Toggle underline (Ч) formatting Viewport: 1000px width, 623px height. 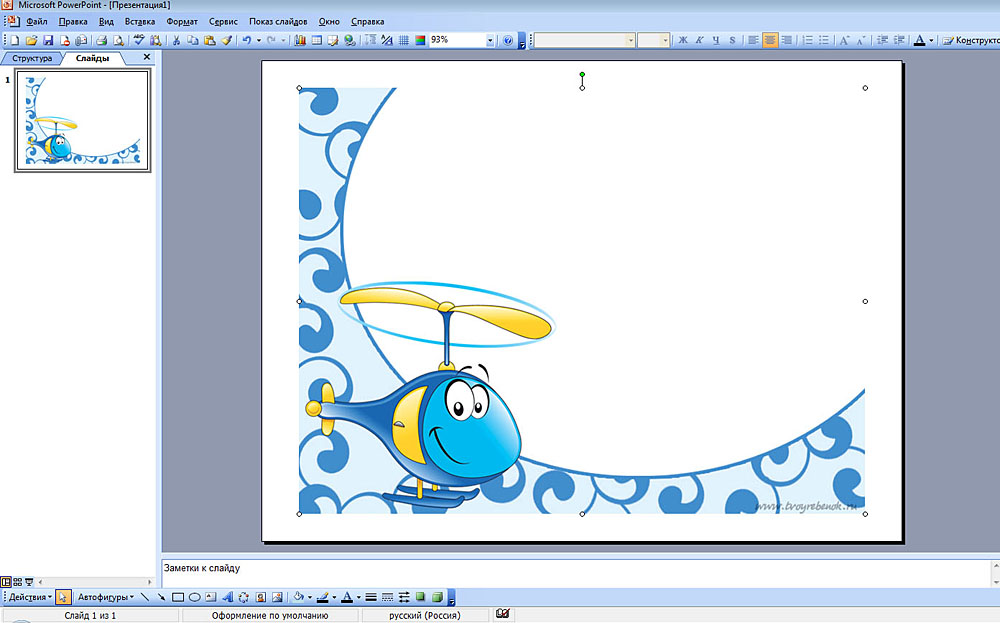716,41
